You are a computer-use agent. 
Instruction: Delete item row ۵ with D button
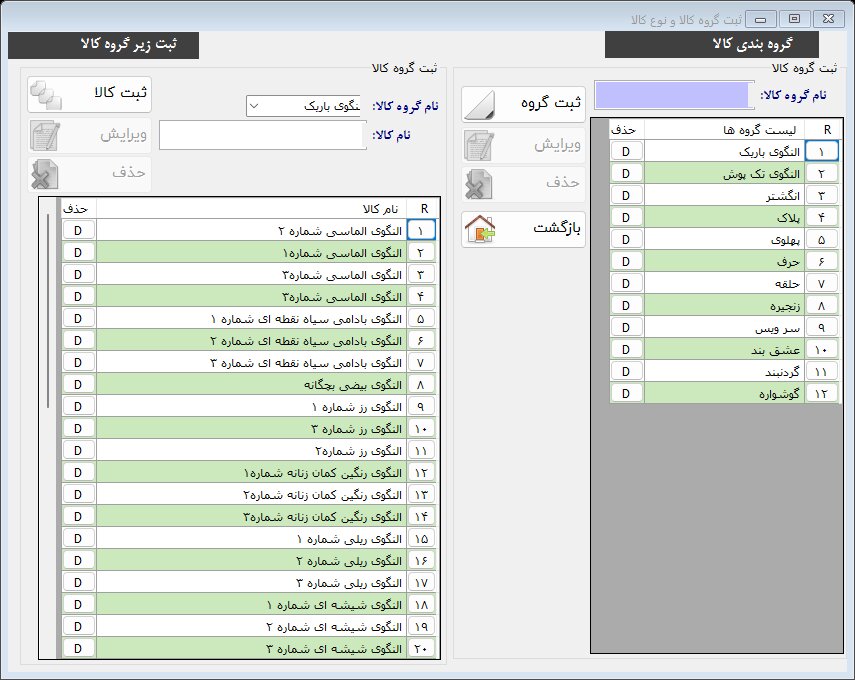(78, 318)
